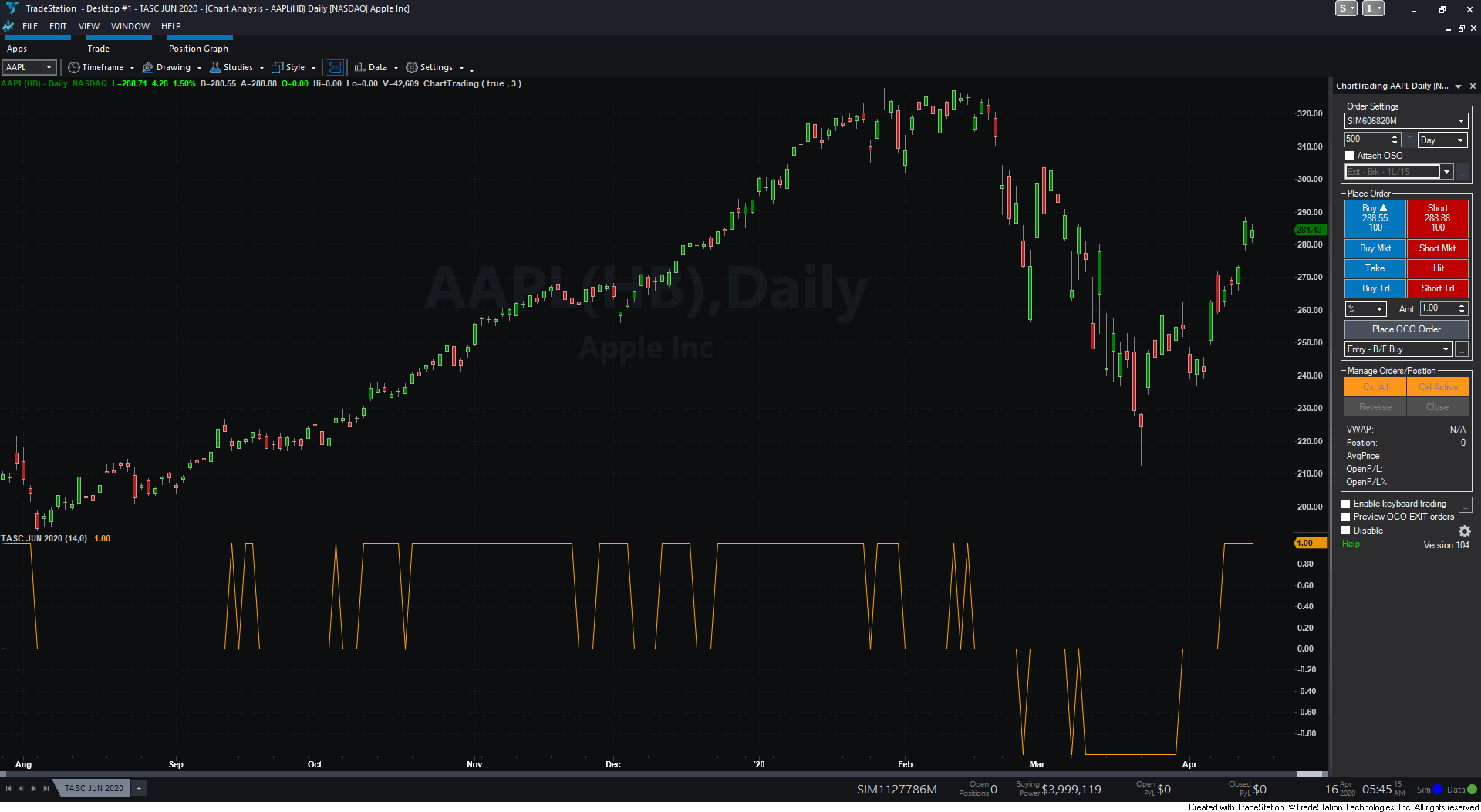The height and width of the screenshot is (812, 1481).
Task: Add a new workspace tab
Action: click(x=139, y=788)
